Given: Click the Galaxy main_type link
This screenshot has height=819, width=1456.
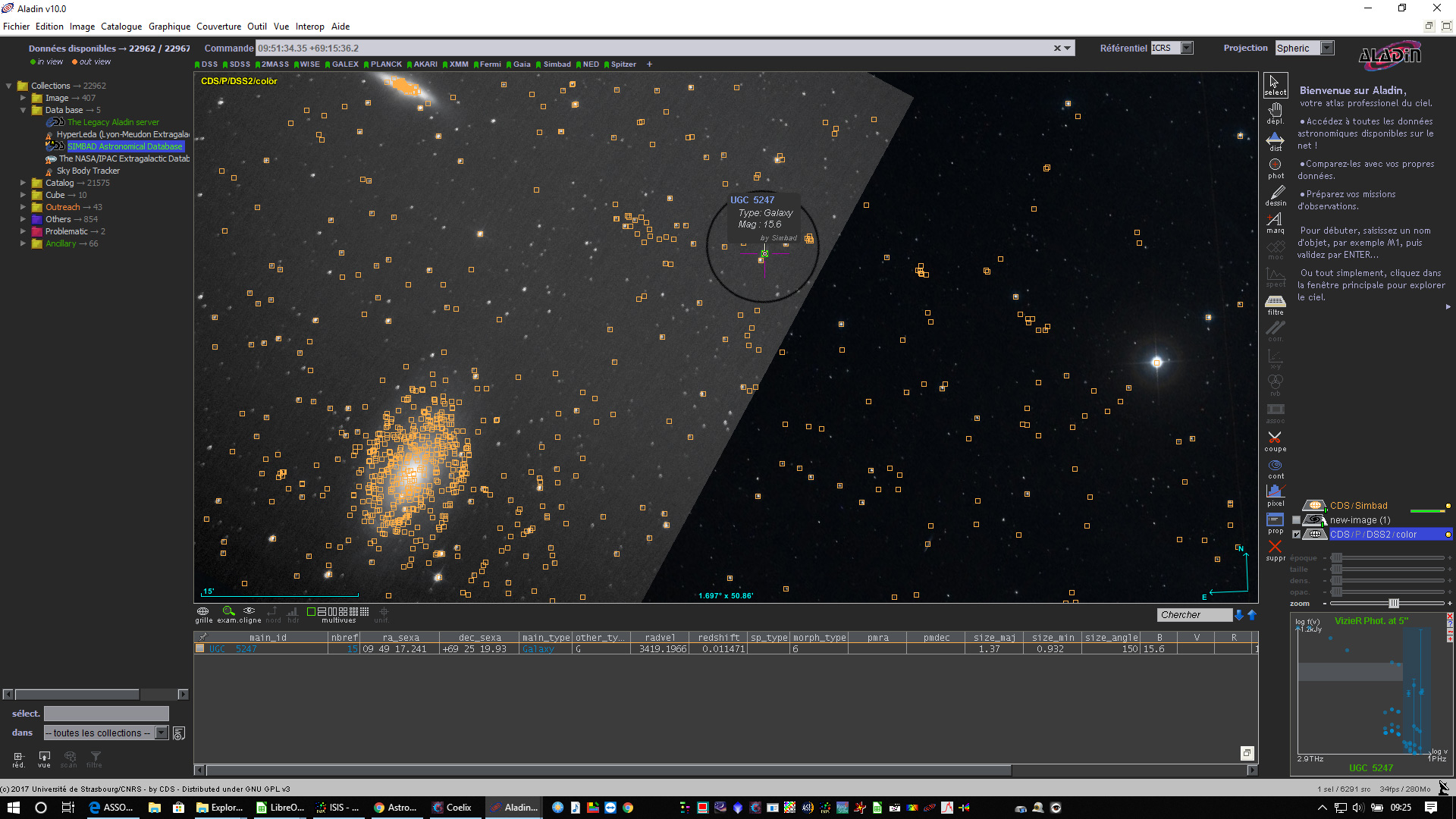Looking at the screenshot, I should 538,649.
